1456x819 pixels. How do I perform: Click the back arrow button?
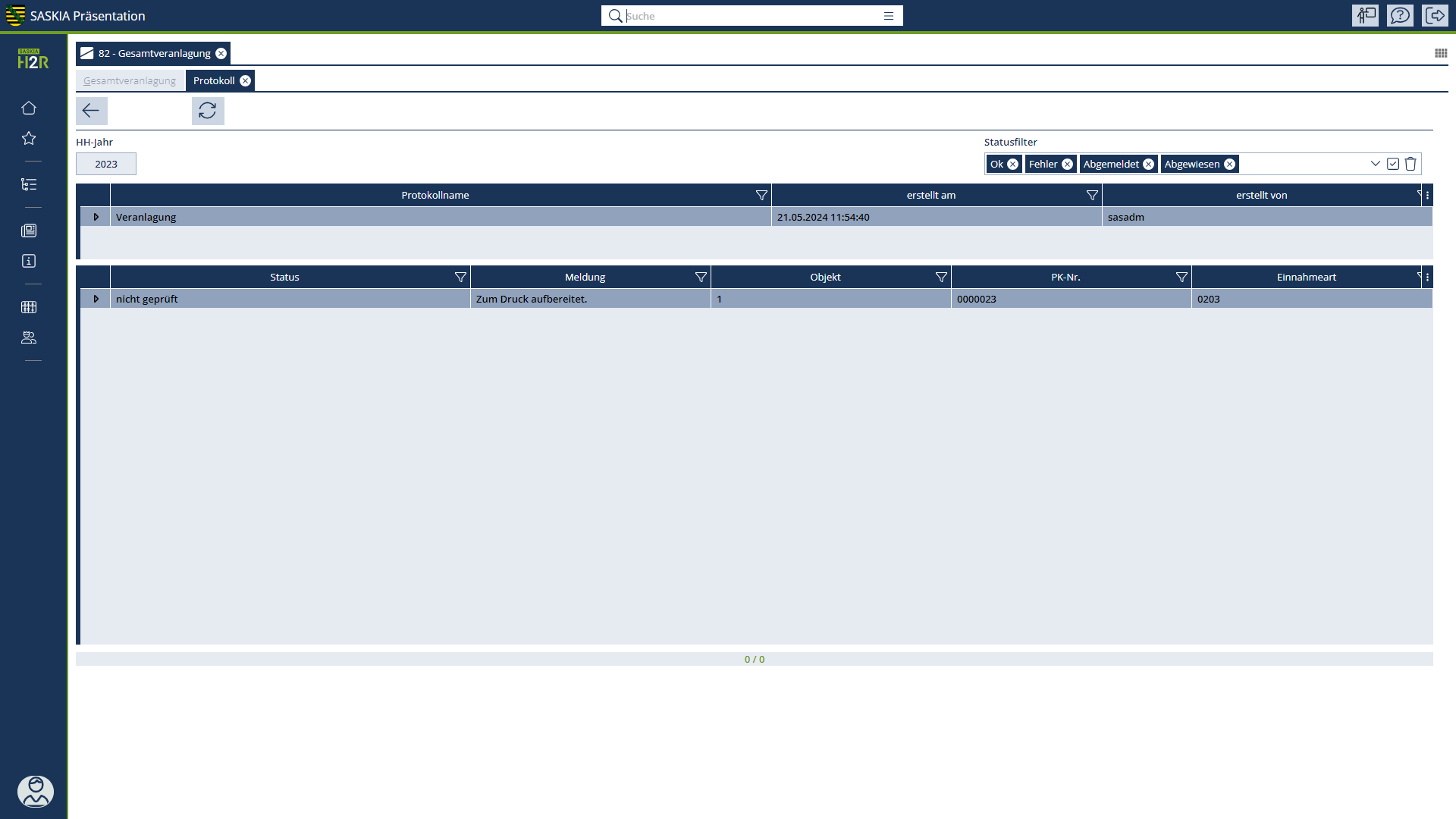point(91,111)
